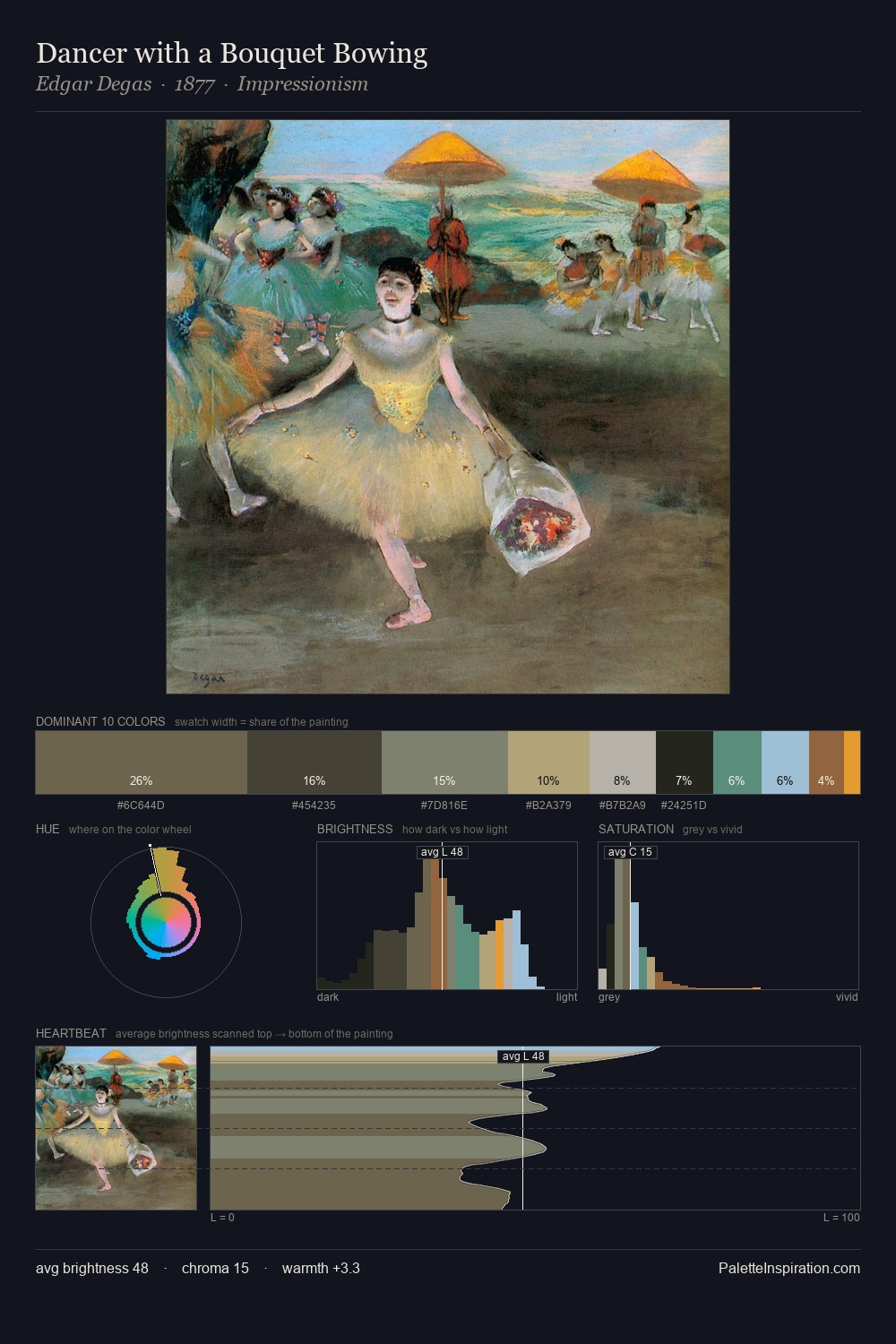896x1344 pixels.
Task: Click the 'Impressionism' style label
Action: pos(303,84)
